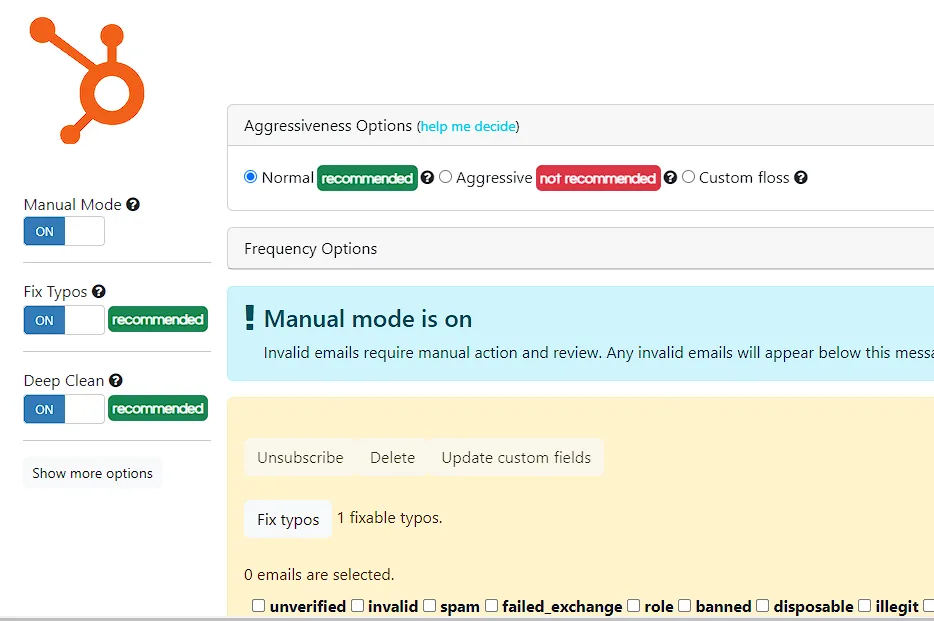Click the red not recommended badge

(x=598, y=178)
